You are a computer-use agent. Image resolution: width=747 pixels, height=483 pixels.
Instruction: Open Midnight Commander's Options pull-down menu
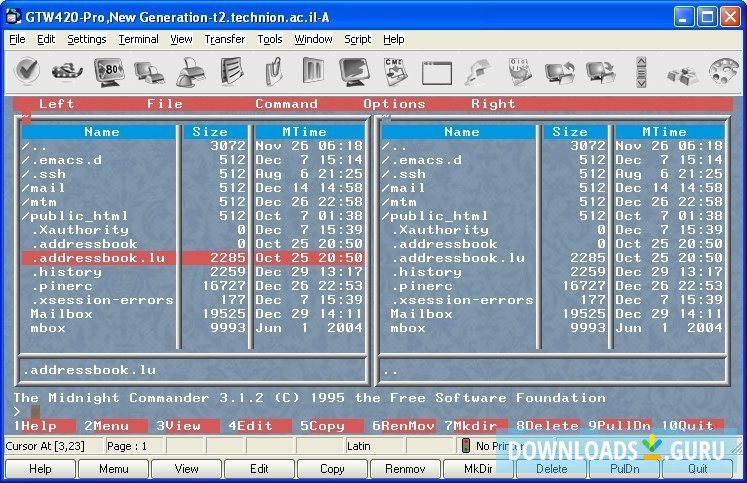click(393, 103)
